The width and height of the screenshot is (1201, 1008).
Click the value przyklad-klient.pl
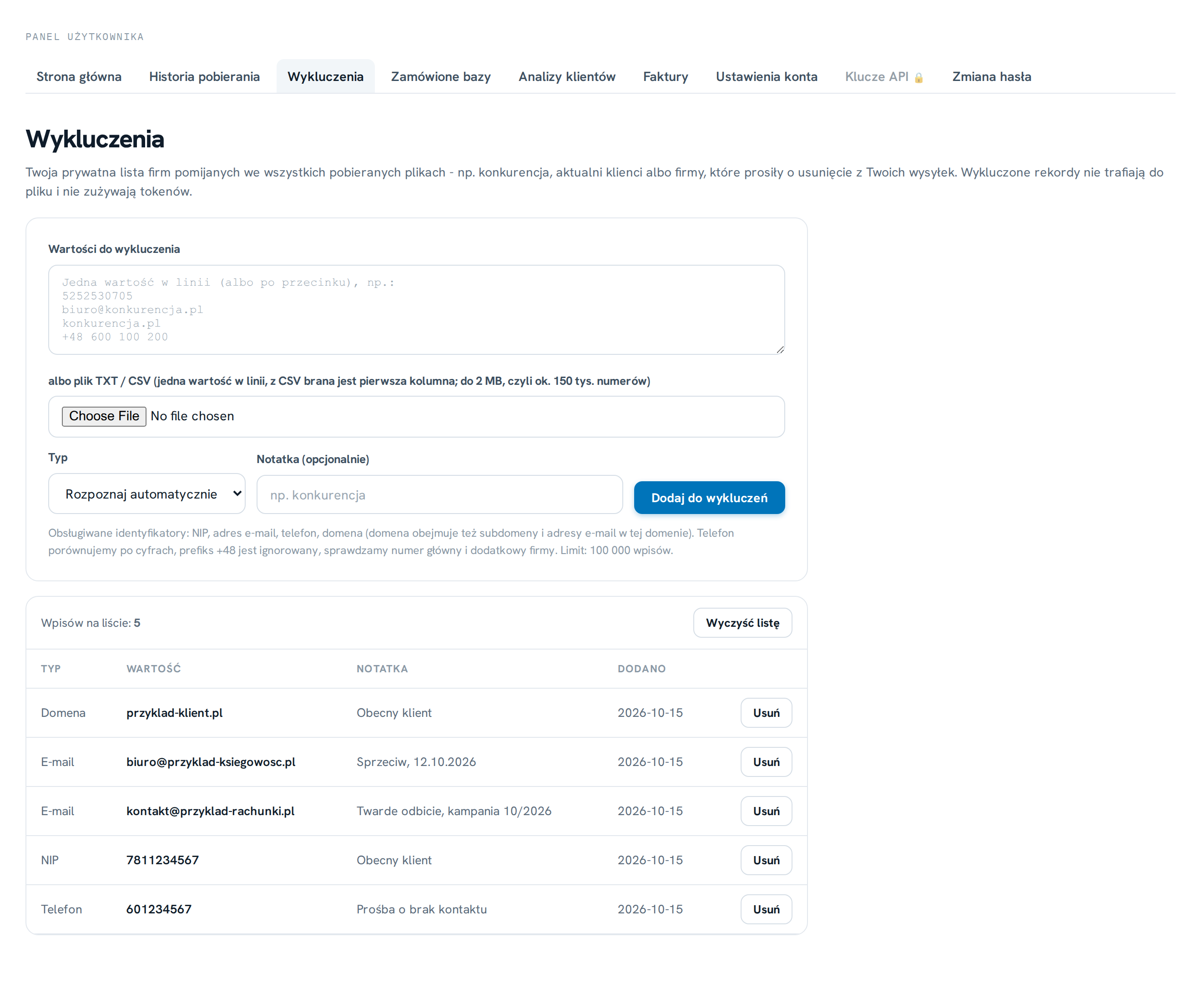174,712
